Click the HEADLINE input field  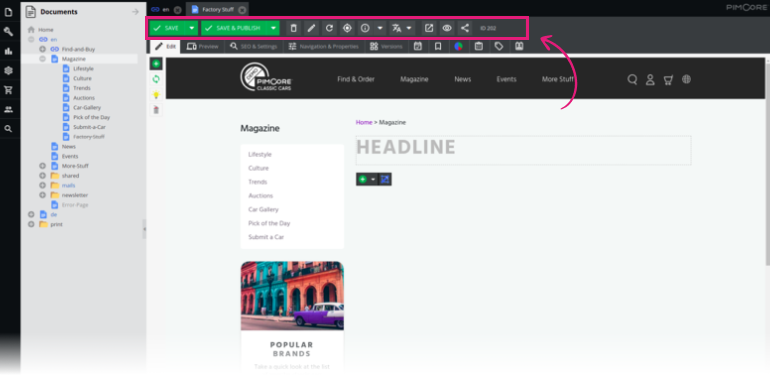coord(523,150)
